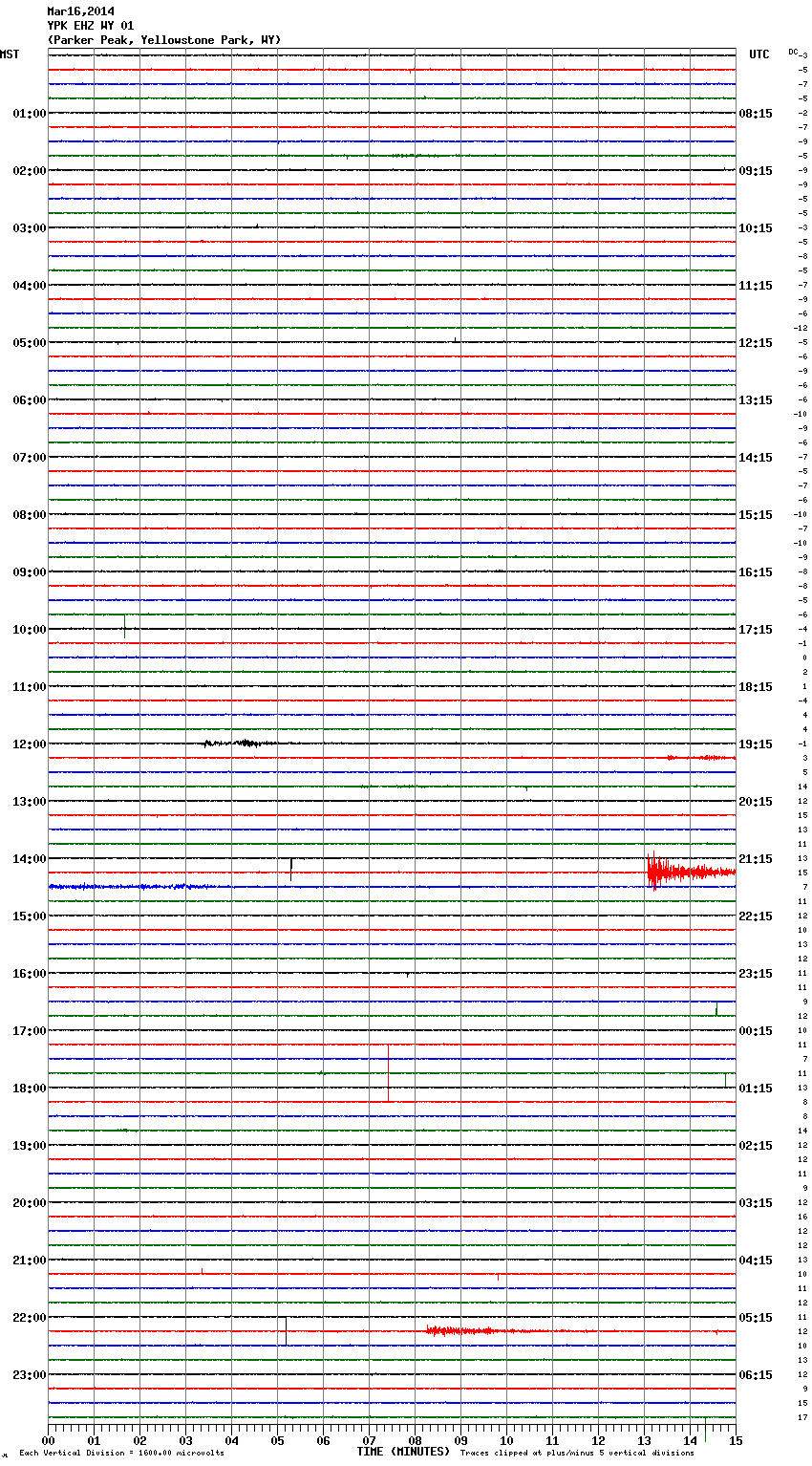The width and height of the screenshot is (812, 1466).
Task: Select the 10:00 MST time label
Action: pos(29,630)
